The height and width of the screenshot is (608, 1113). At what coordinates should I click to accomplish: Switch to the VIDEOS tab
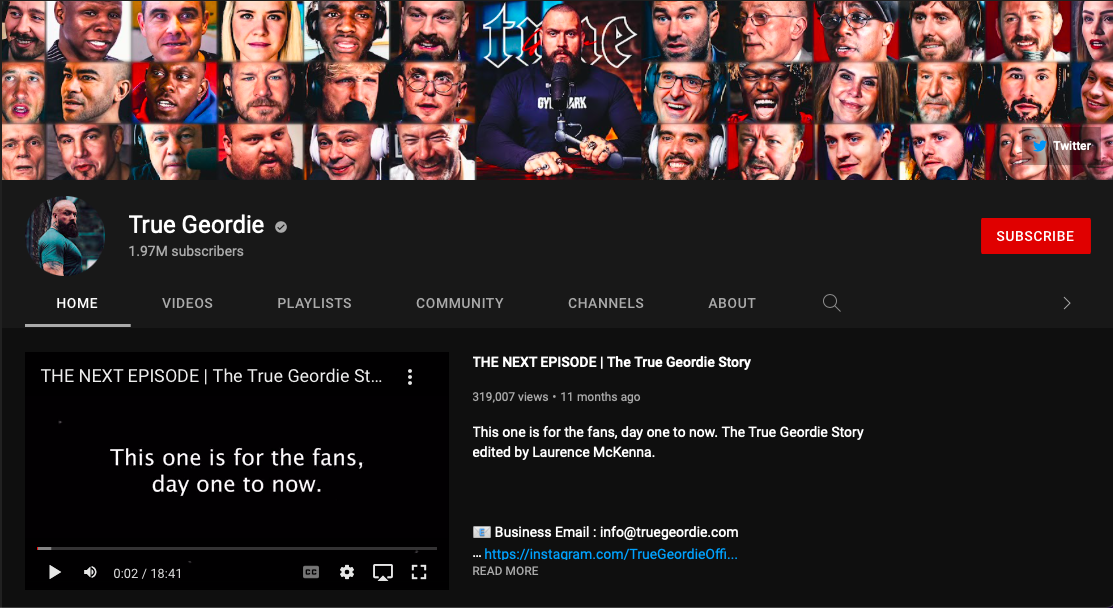pyautogui.click(x=187, y=304)
